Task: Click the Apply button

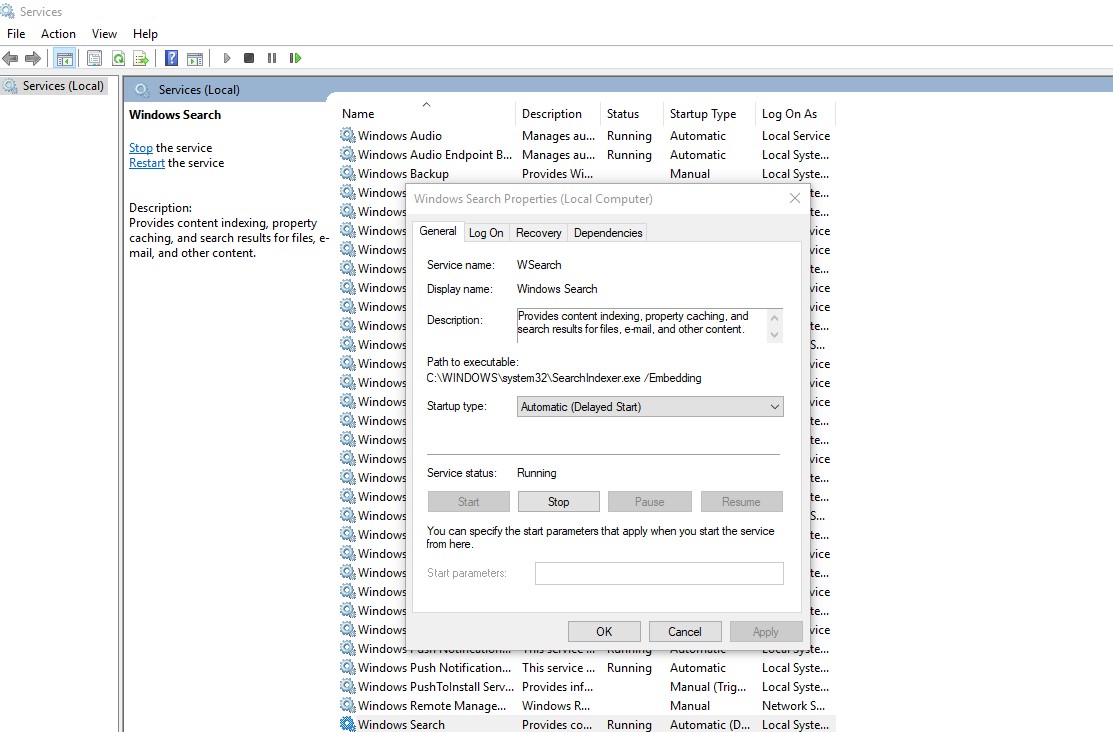Action: pos(766,631)
